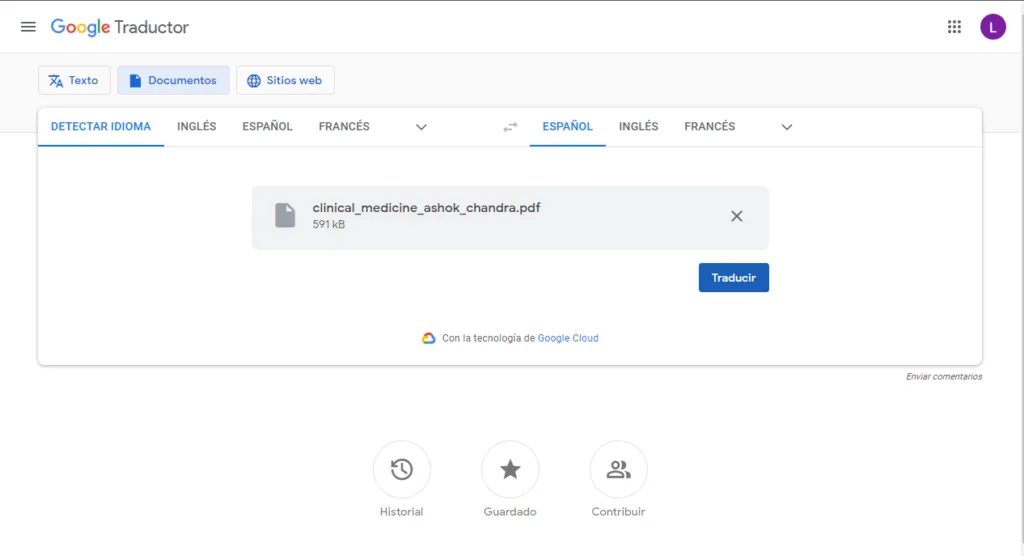The height and width of the screenshot is (556, 1024).
Task: Choose Español as source language
Action: coord(267,127)
